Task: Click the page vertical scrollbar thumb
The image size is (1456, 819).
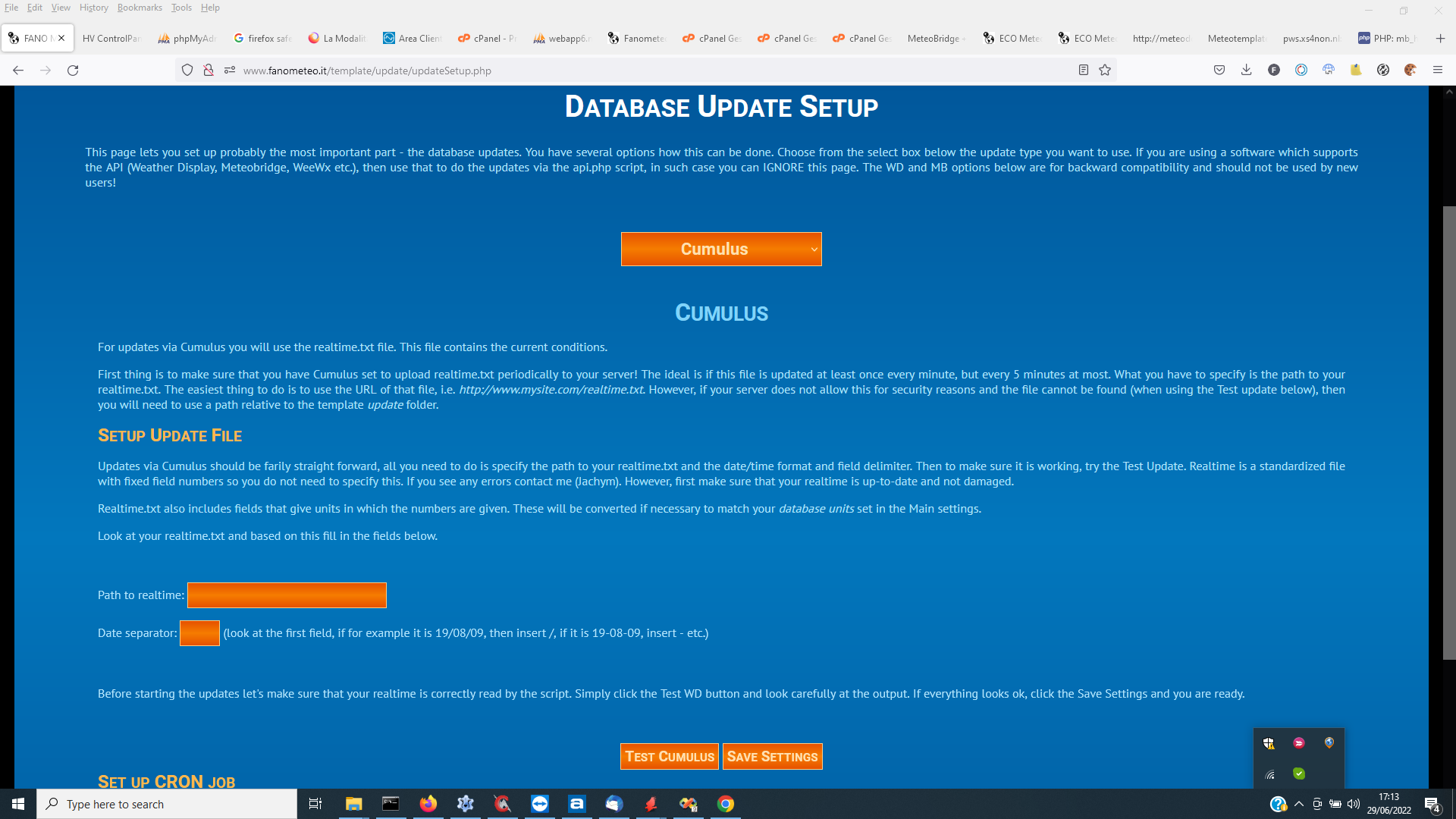Action: pos(1449,433)
